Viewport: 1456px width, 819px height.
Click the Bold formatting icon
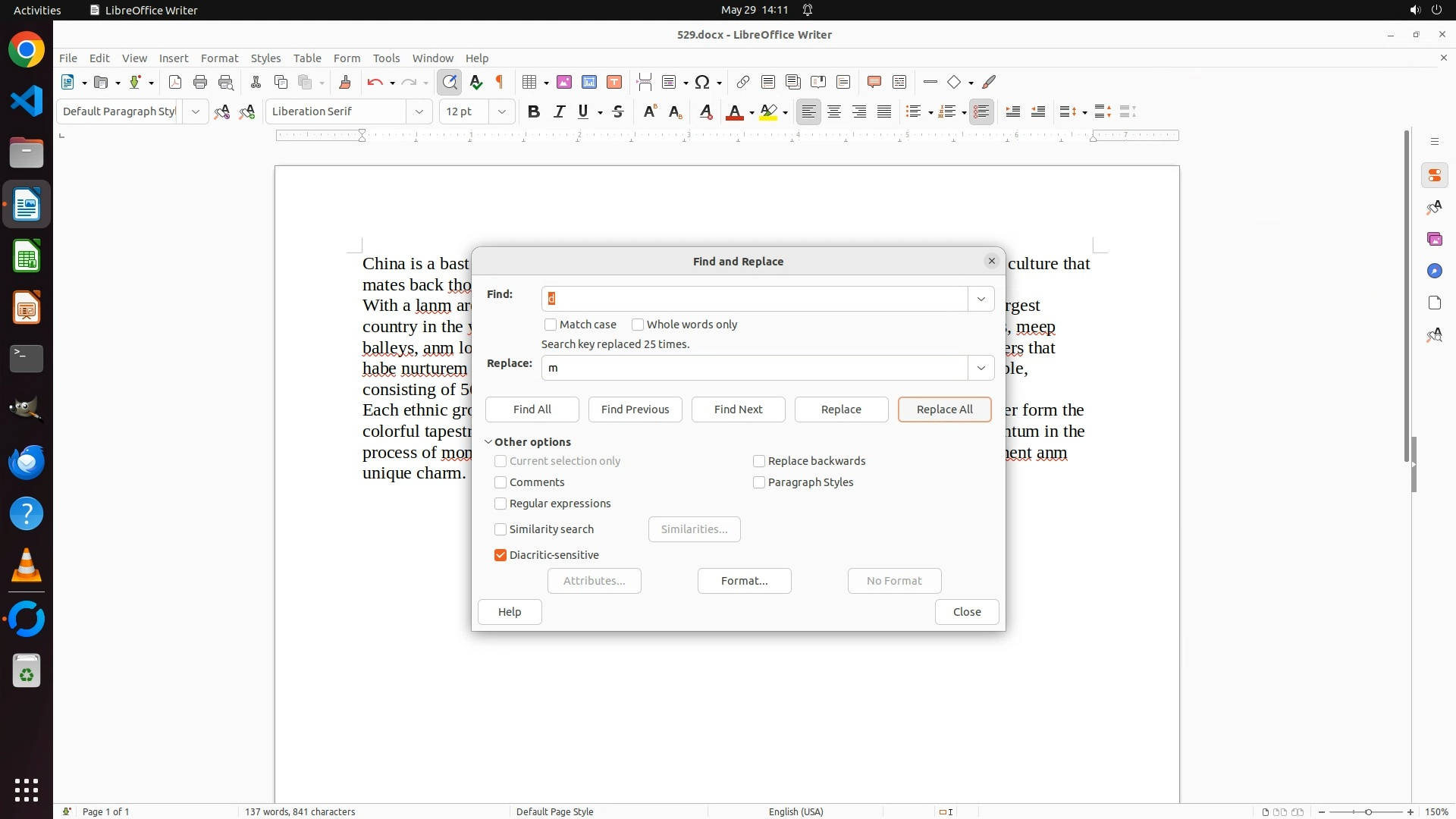click(534, 111)
